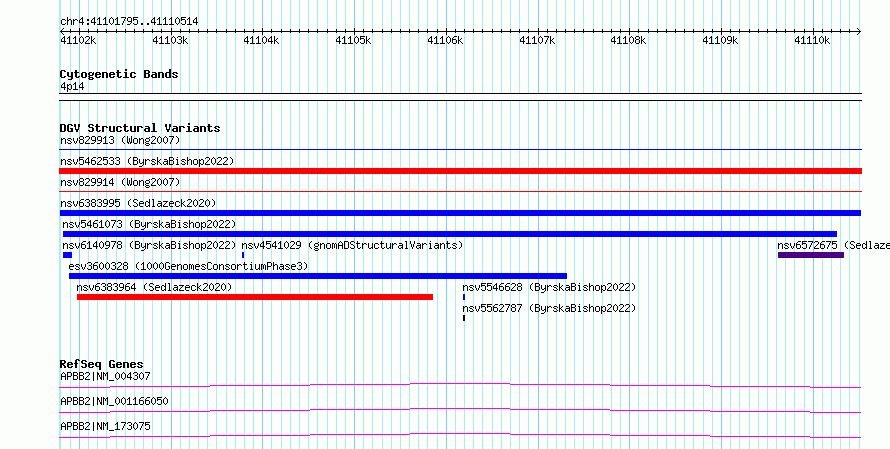Click the 41104k ruler position

point(262,40)
